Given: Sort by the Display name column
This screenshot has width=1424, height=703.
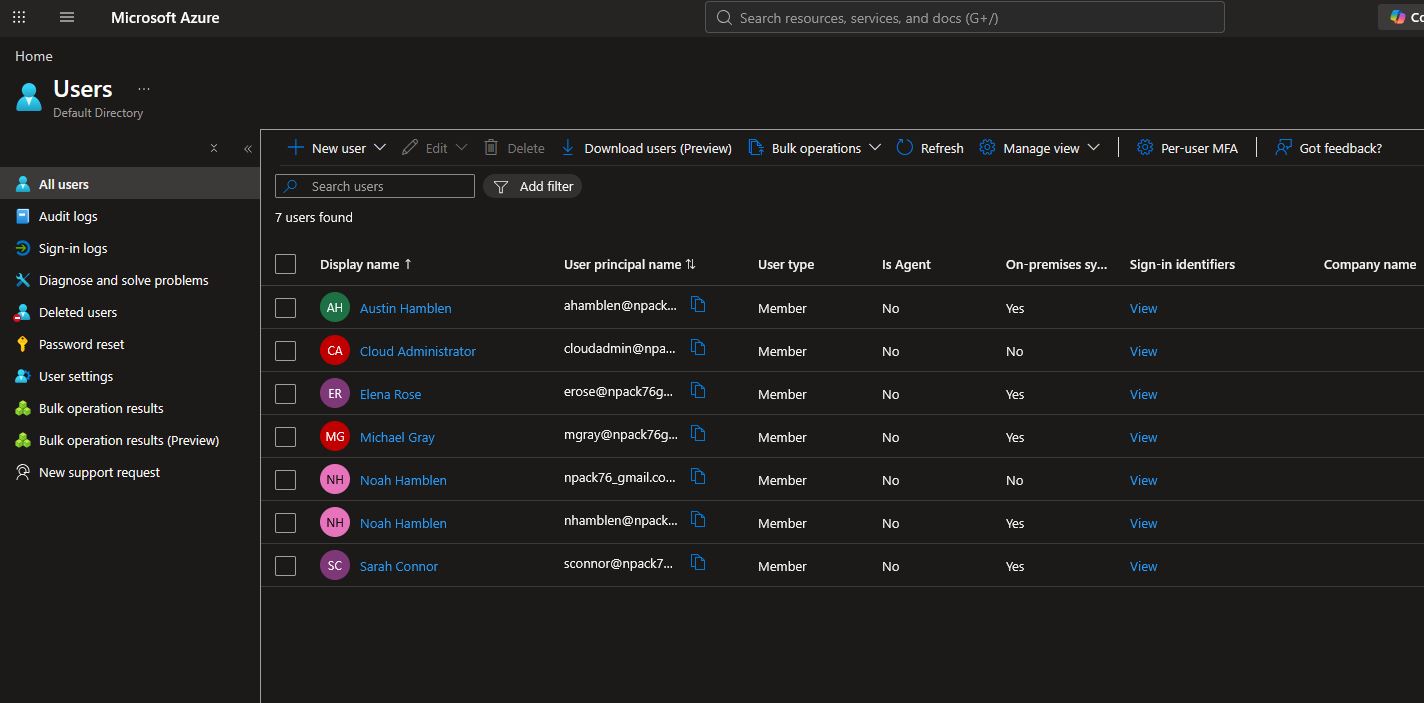Looking at the screenshot, I should tap(366, 264).
